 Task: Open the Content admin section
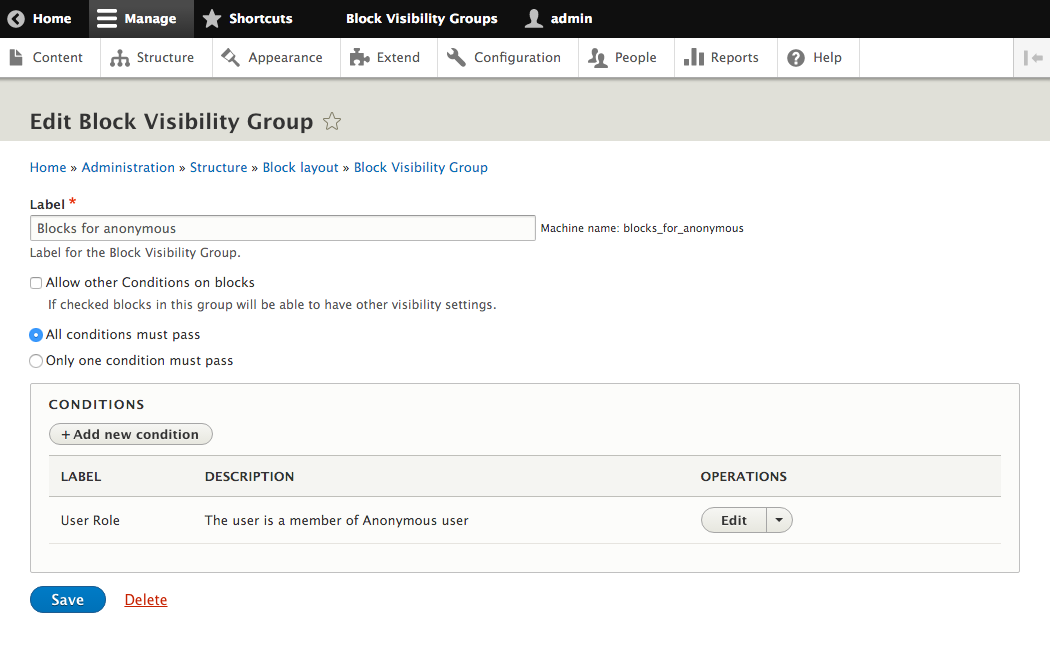tap(48, 58)
